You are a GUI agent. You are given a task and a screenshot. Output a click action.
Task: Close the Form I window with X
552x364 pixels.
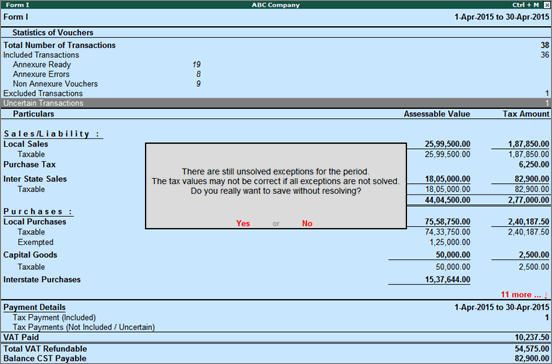tap(546, 5)
